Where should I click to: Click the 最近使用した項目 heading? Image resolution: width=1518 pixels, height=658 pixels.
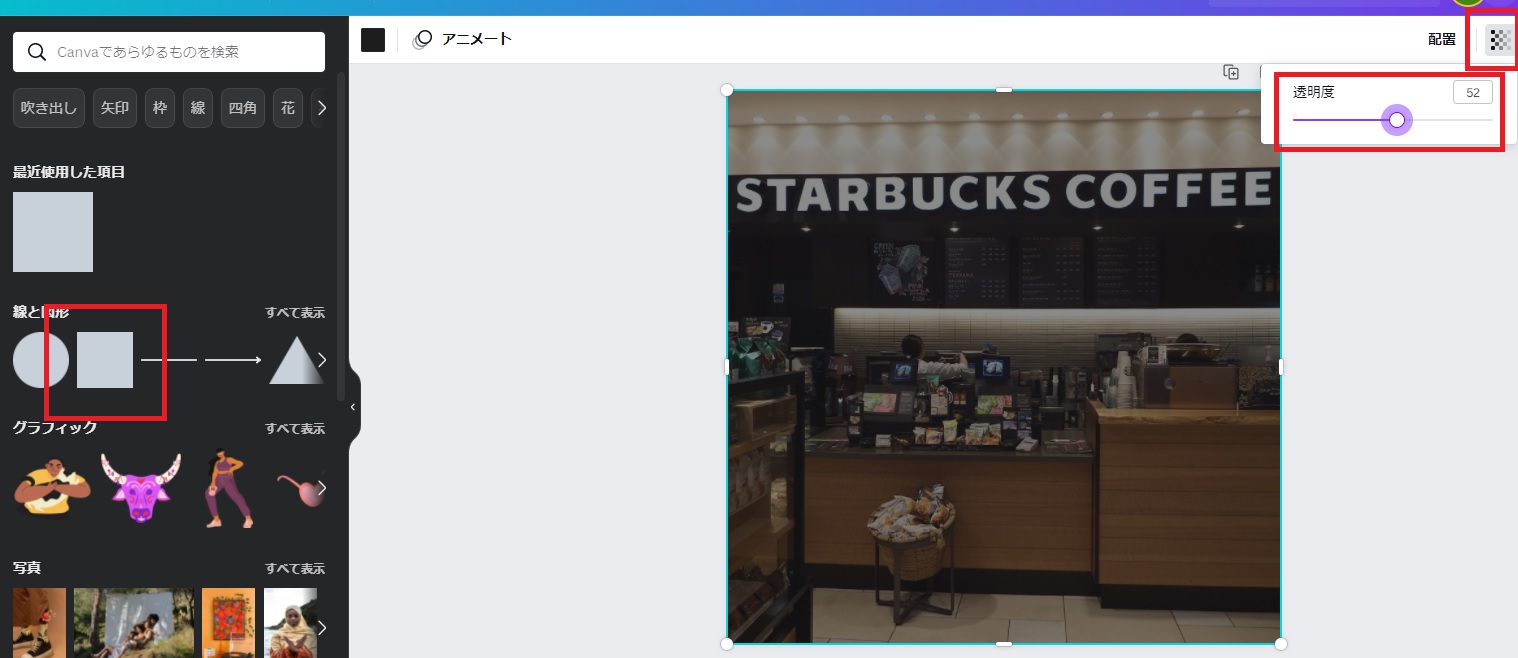[69, 172]
